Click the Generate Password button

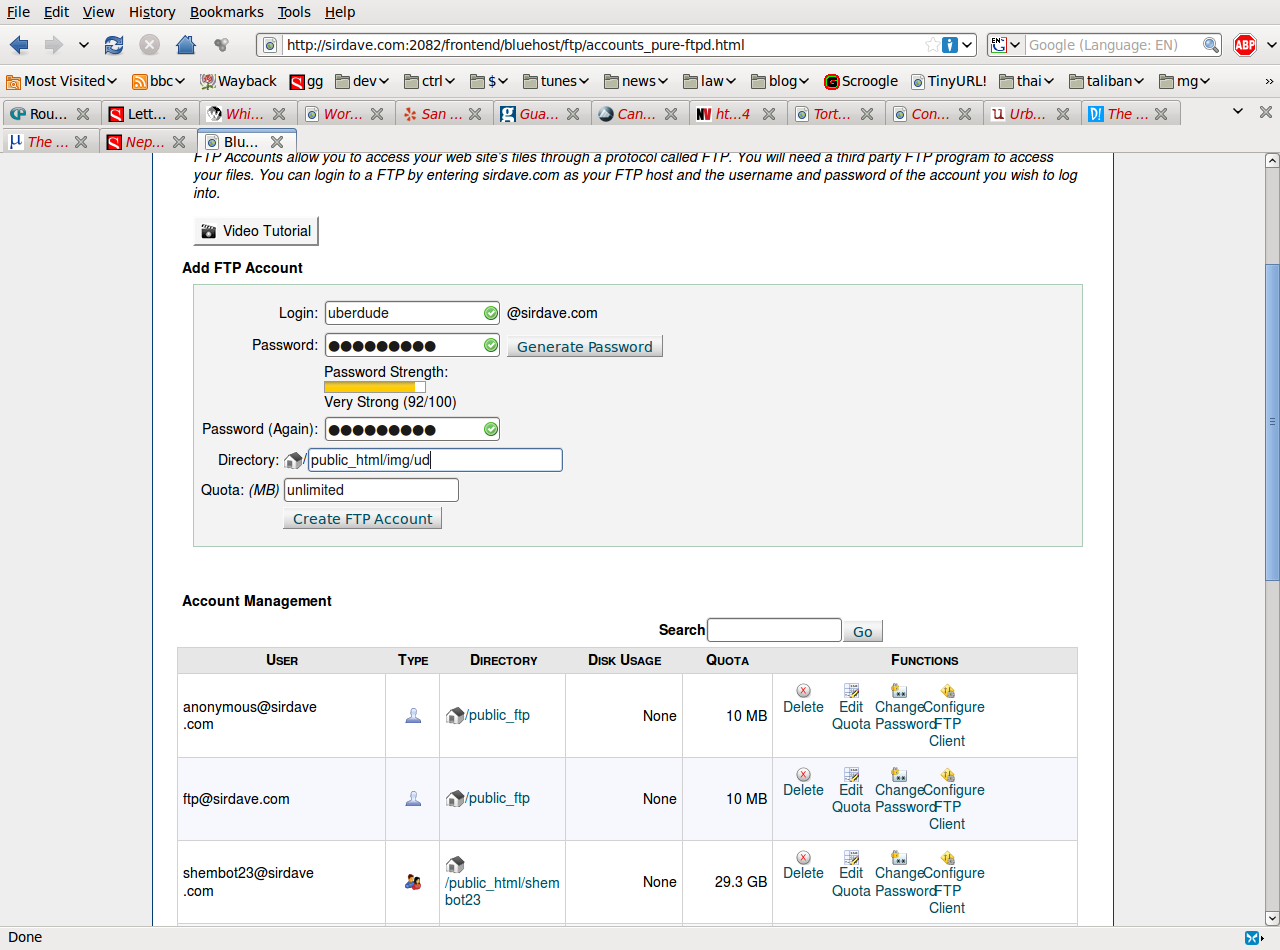[x=584, y=347]
